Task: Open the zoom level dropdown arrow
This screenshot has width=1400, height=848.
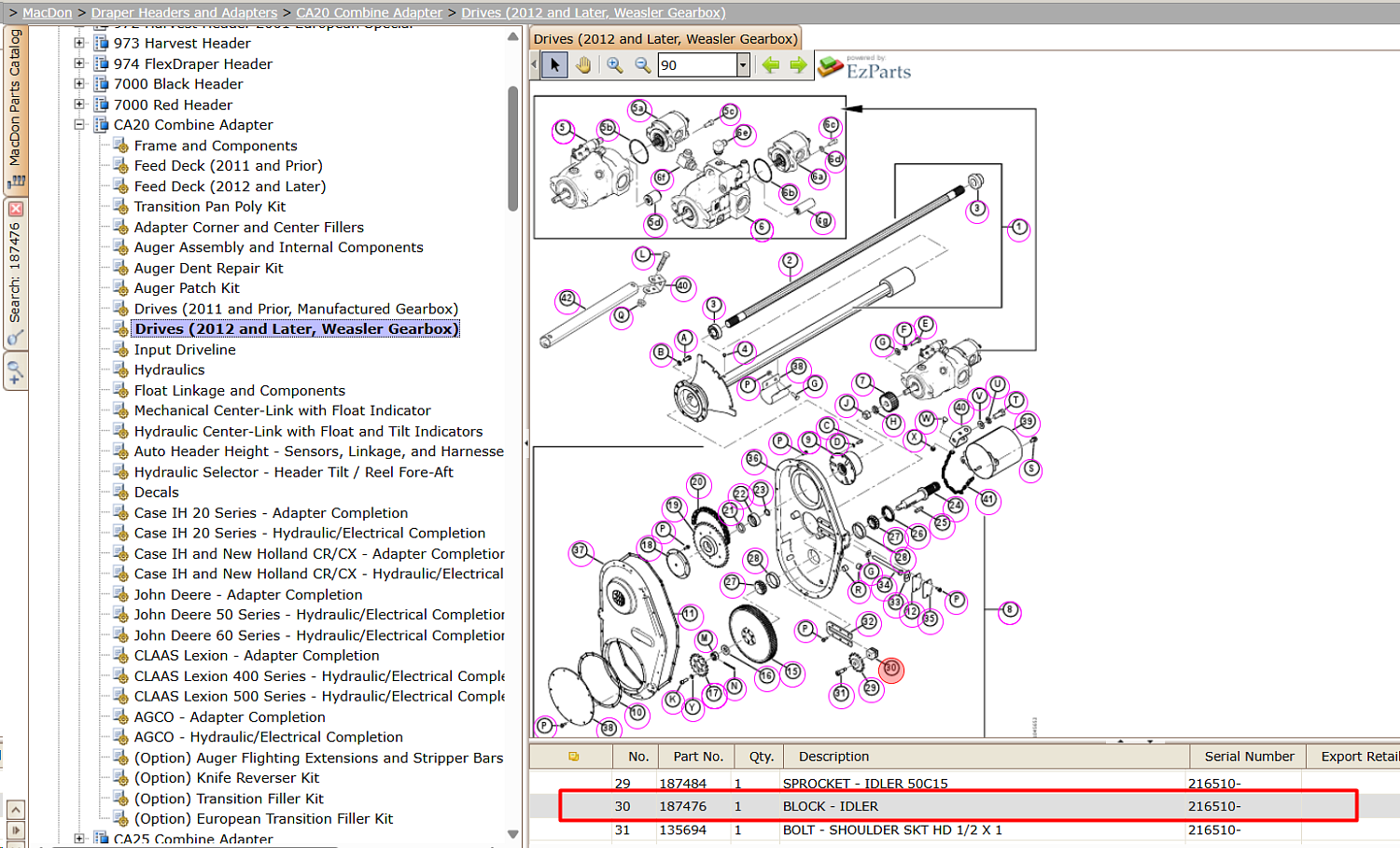Action: pos(743,64)
